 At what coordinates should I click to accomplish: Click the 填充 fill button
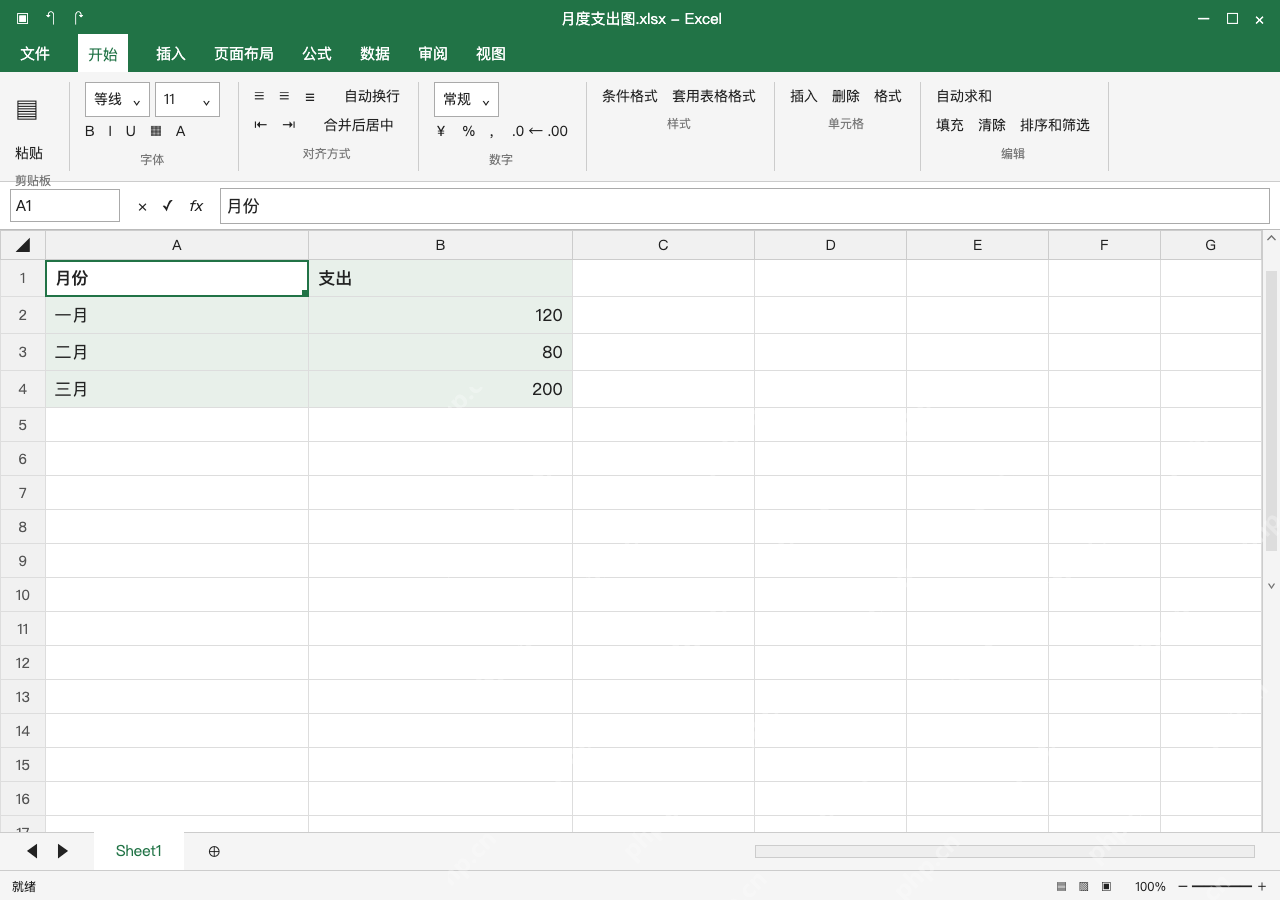pos(950,125)
